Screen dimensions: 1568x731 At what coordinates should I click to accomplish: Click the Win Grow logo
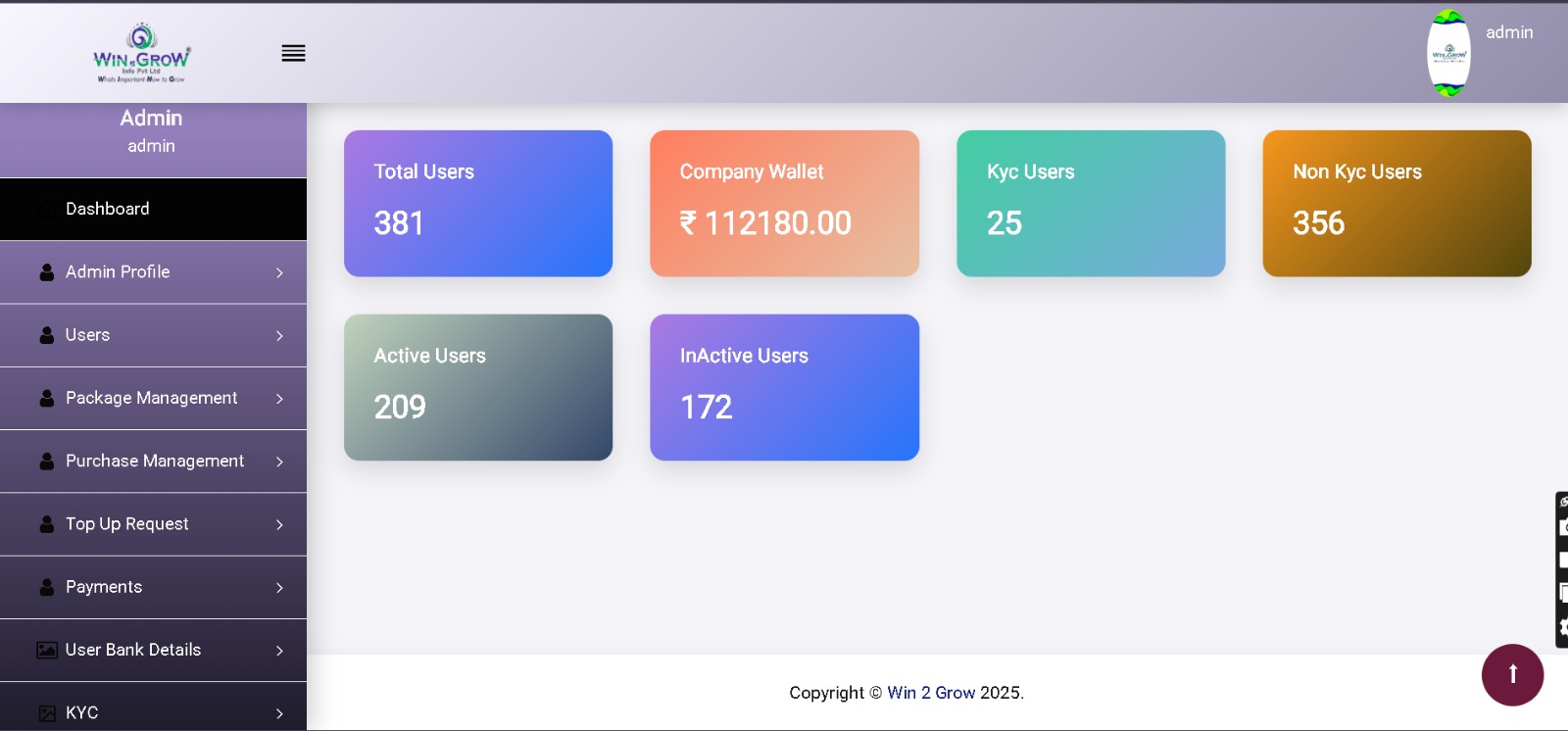point(142,53)
